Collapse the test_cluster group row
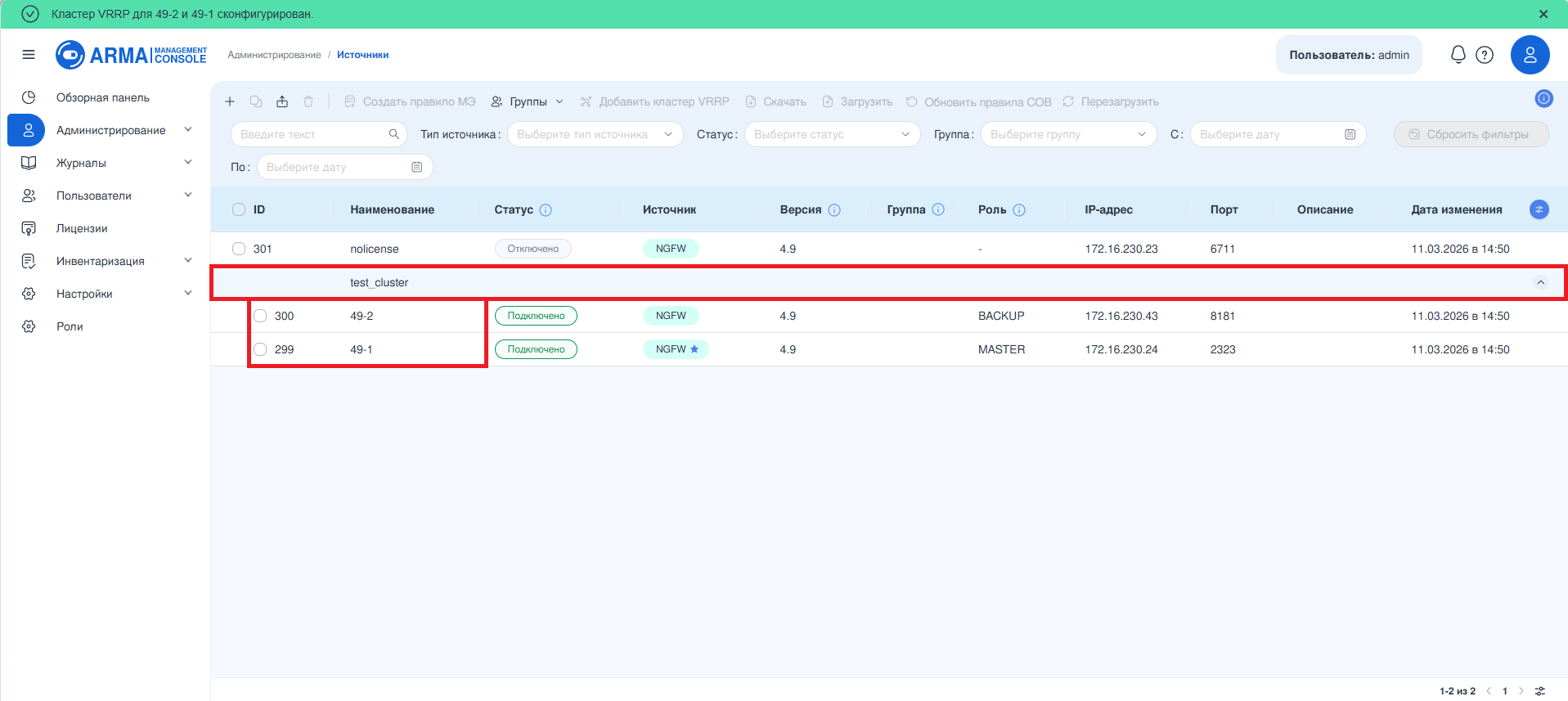The width and height of the screenshot is (1568, 701). 1541,282
